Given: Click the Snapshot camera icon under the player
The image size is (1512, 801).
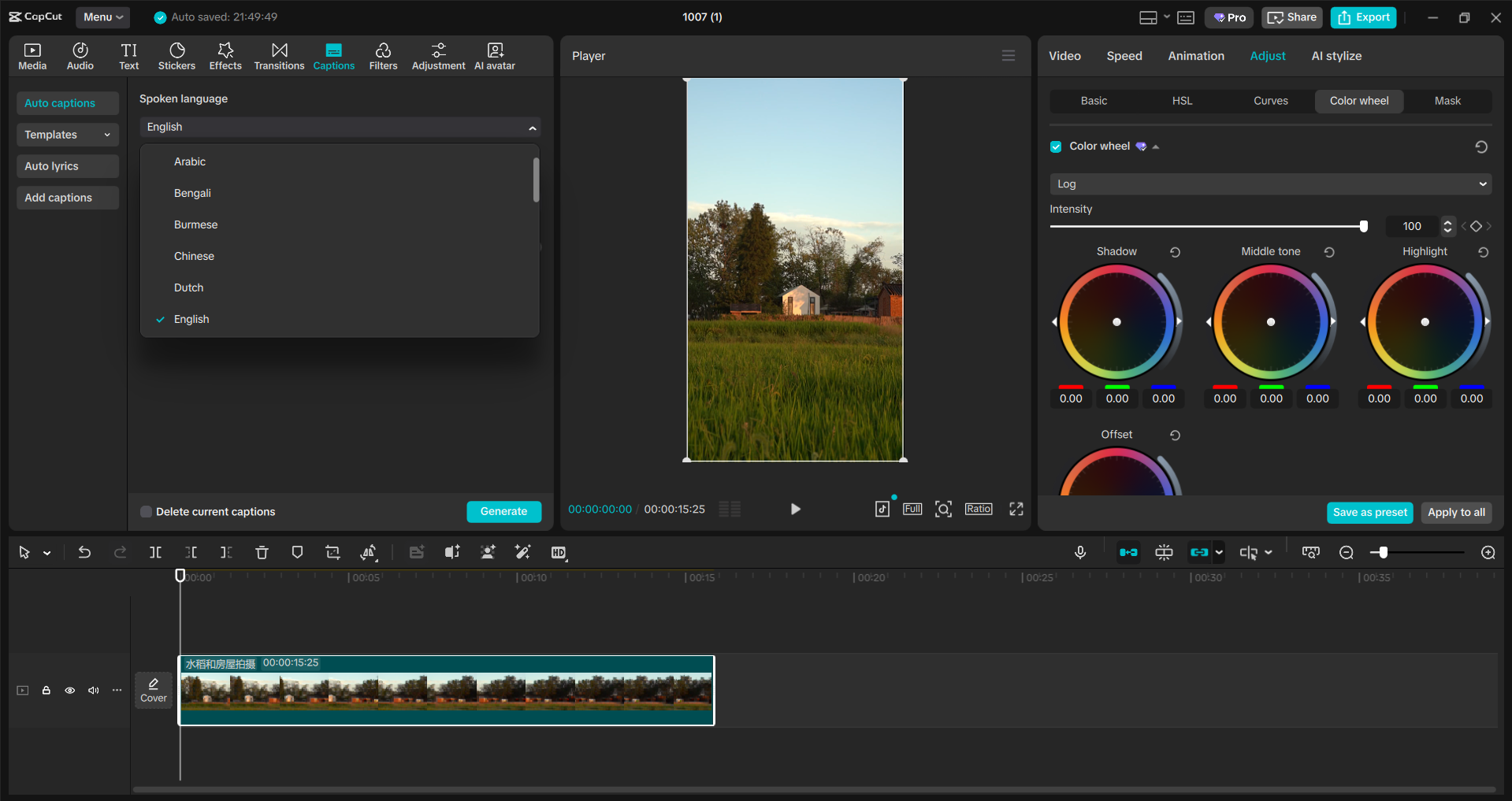Looking at the screenshot, I should click(x=943, y=509).
